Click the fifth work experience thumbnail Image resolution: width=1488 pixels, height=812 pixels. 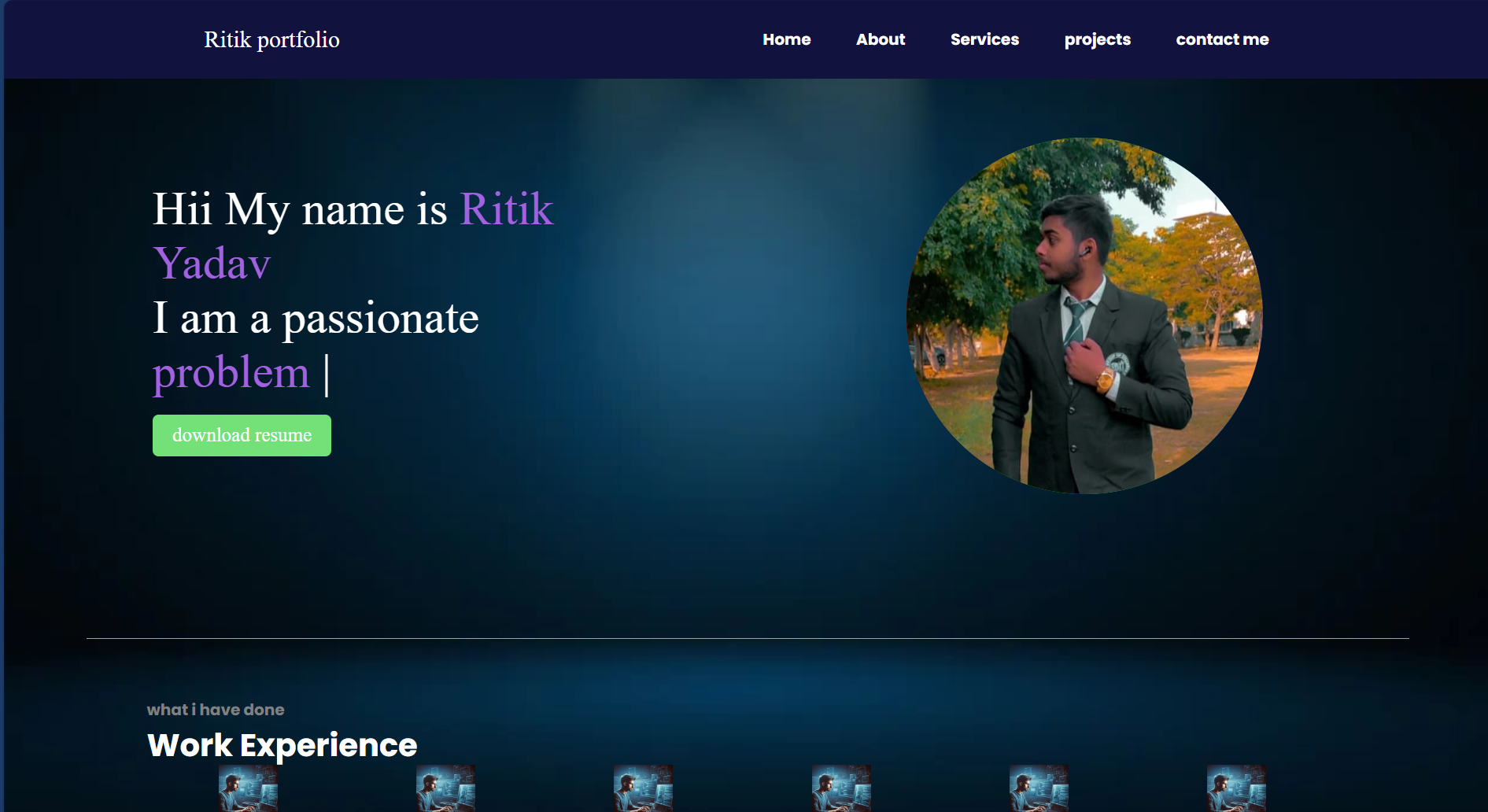1039,789
